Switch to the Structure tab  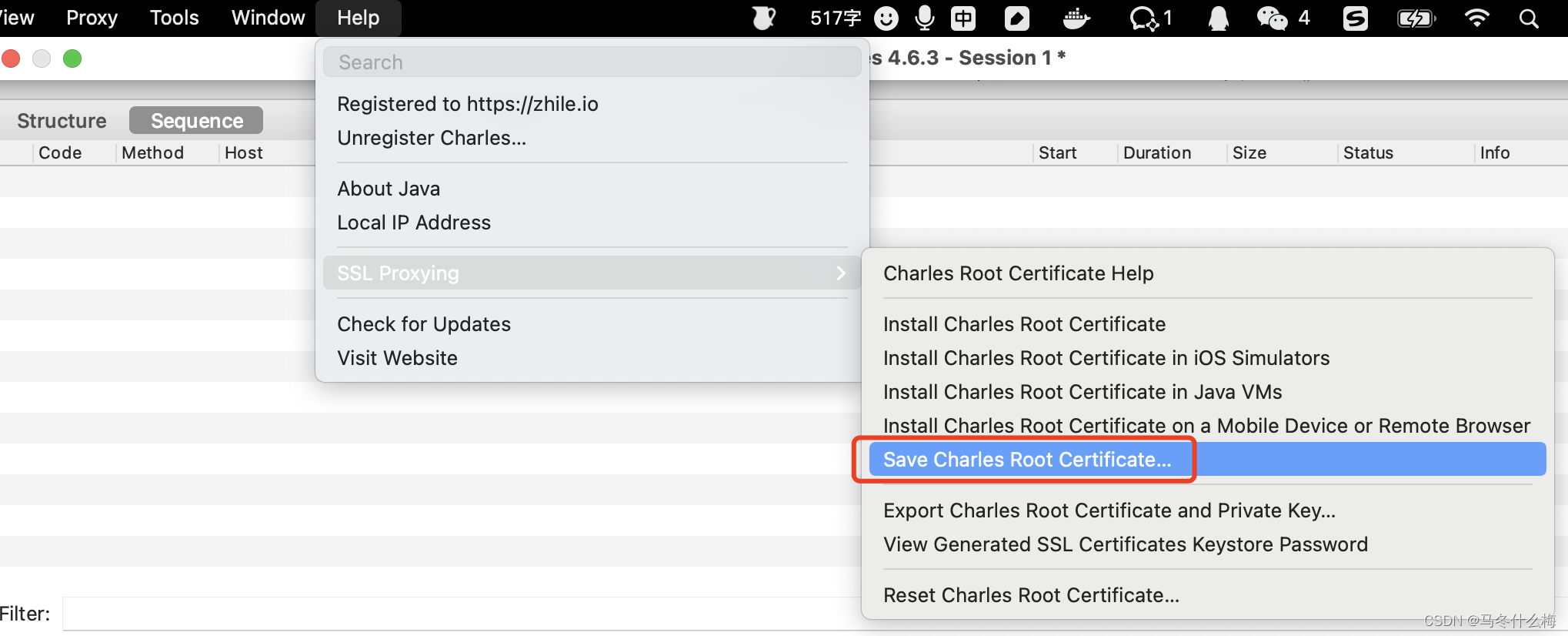point(62,120)
